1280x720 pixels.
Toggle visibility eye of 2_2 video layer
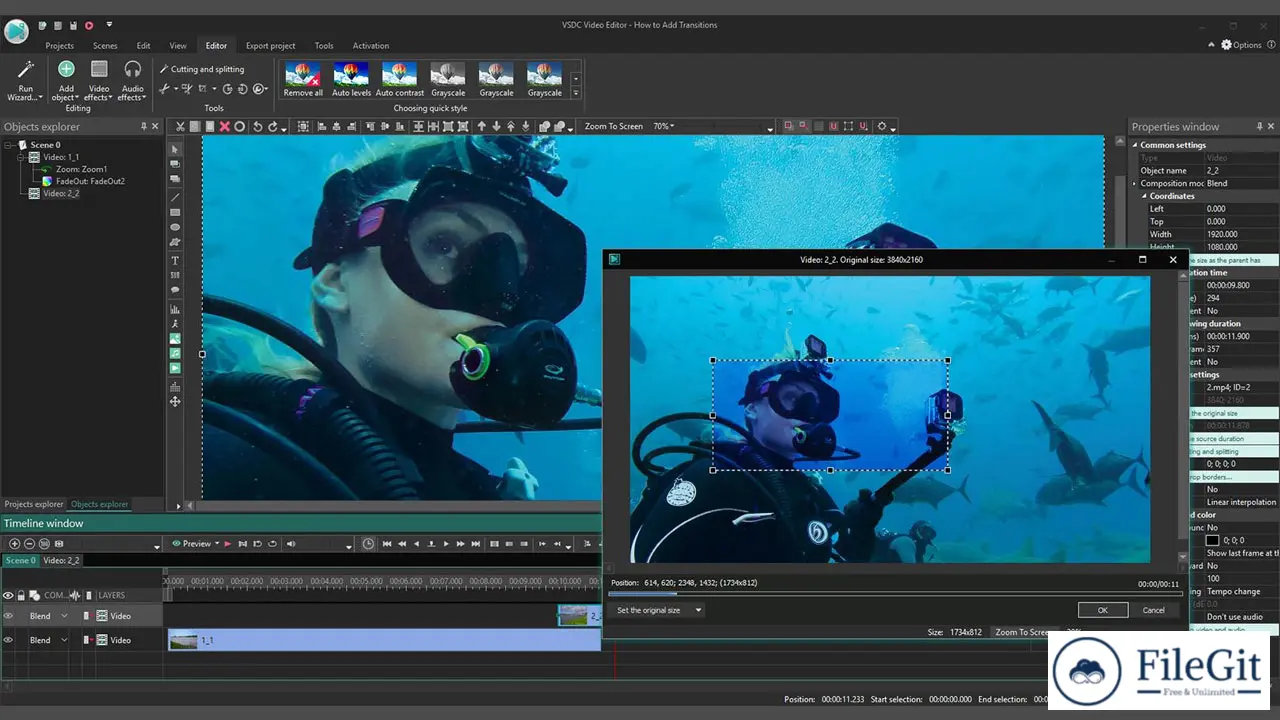coord(8,616)
